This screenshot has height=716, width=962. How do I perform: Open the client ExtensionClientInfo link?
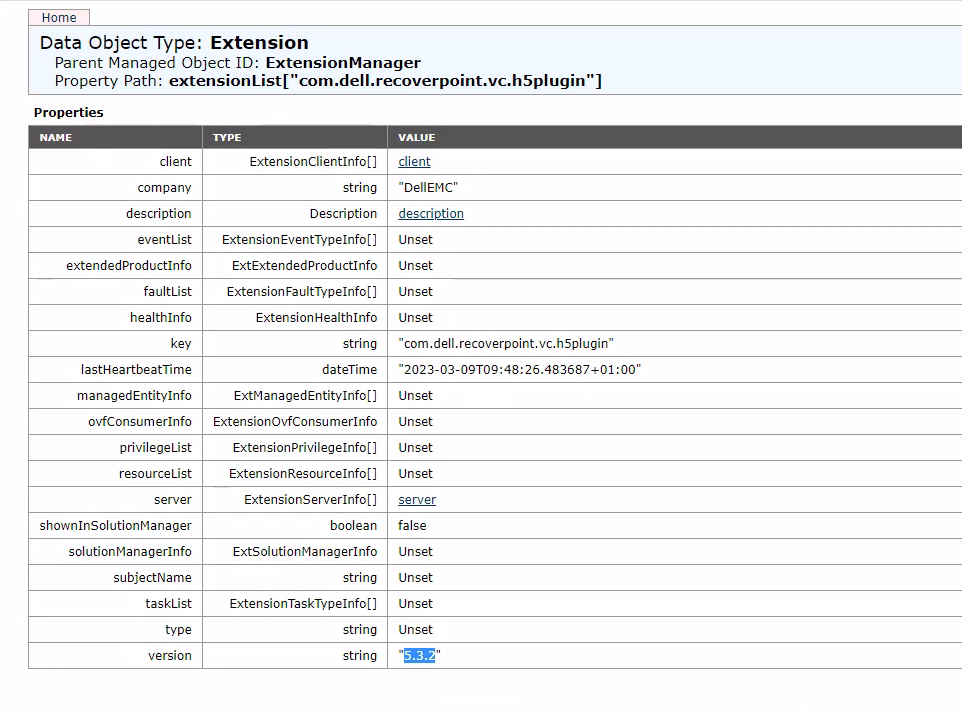(413, 161)
